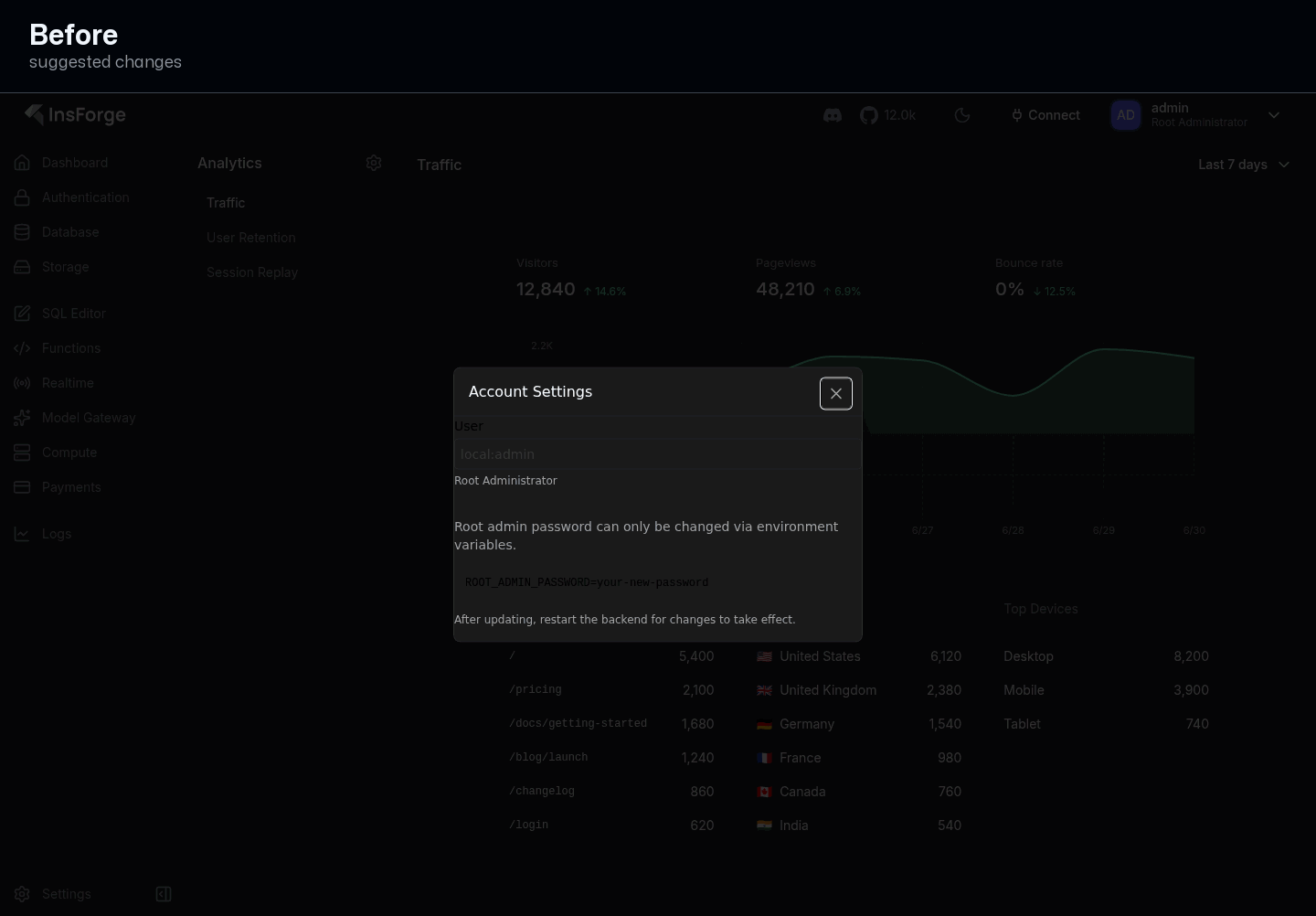
Task: Open the Last 7 days dropdown
Action: tap(1244, 165)
